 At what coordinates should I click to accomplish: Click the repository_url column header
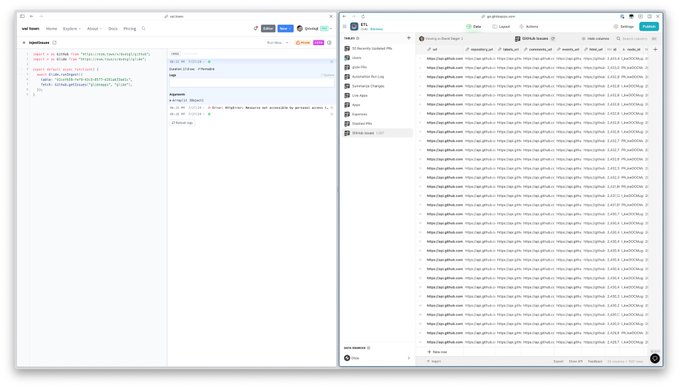click(x=480, y=49)
